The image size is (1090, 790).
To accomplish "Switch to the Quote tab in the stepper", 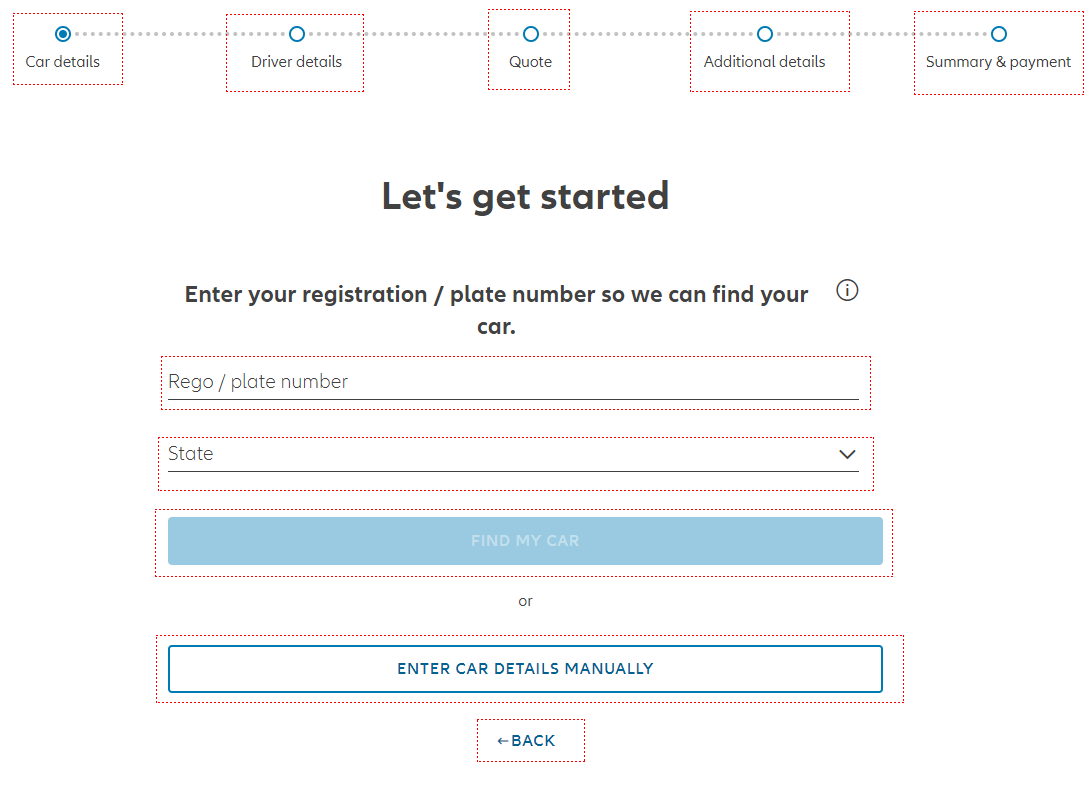I will (529, 49).
